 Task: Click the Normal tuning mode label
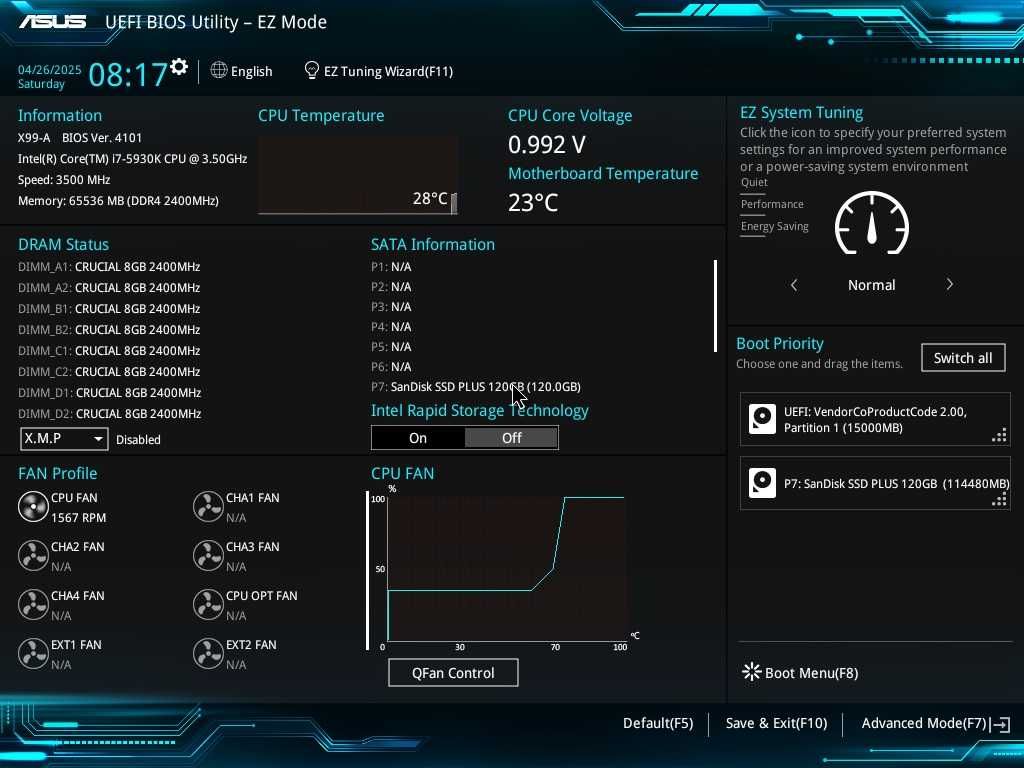click(871, 285)
